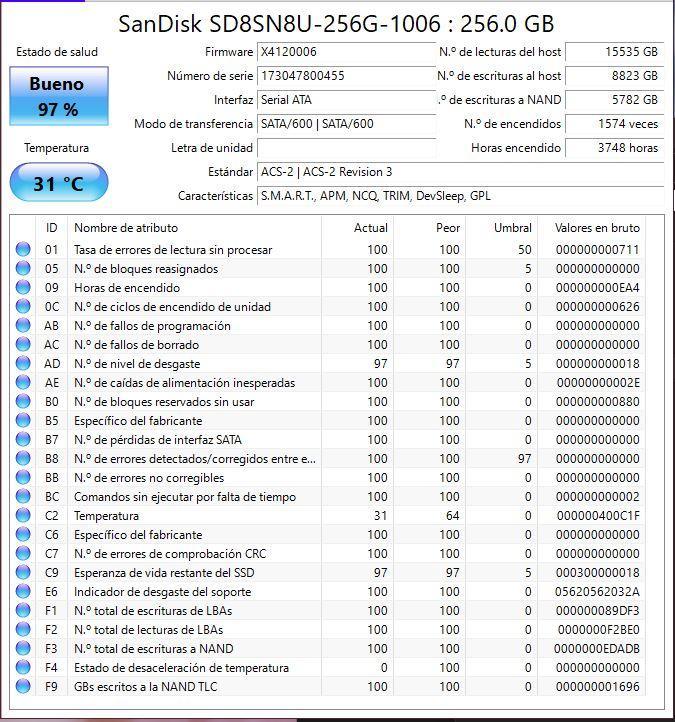Viewport: 675px width, 722px height.
Task: Click raw value 000000400C1F
Action: (598, 515)
